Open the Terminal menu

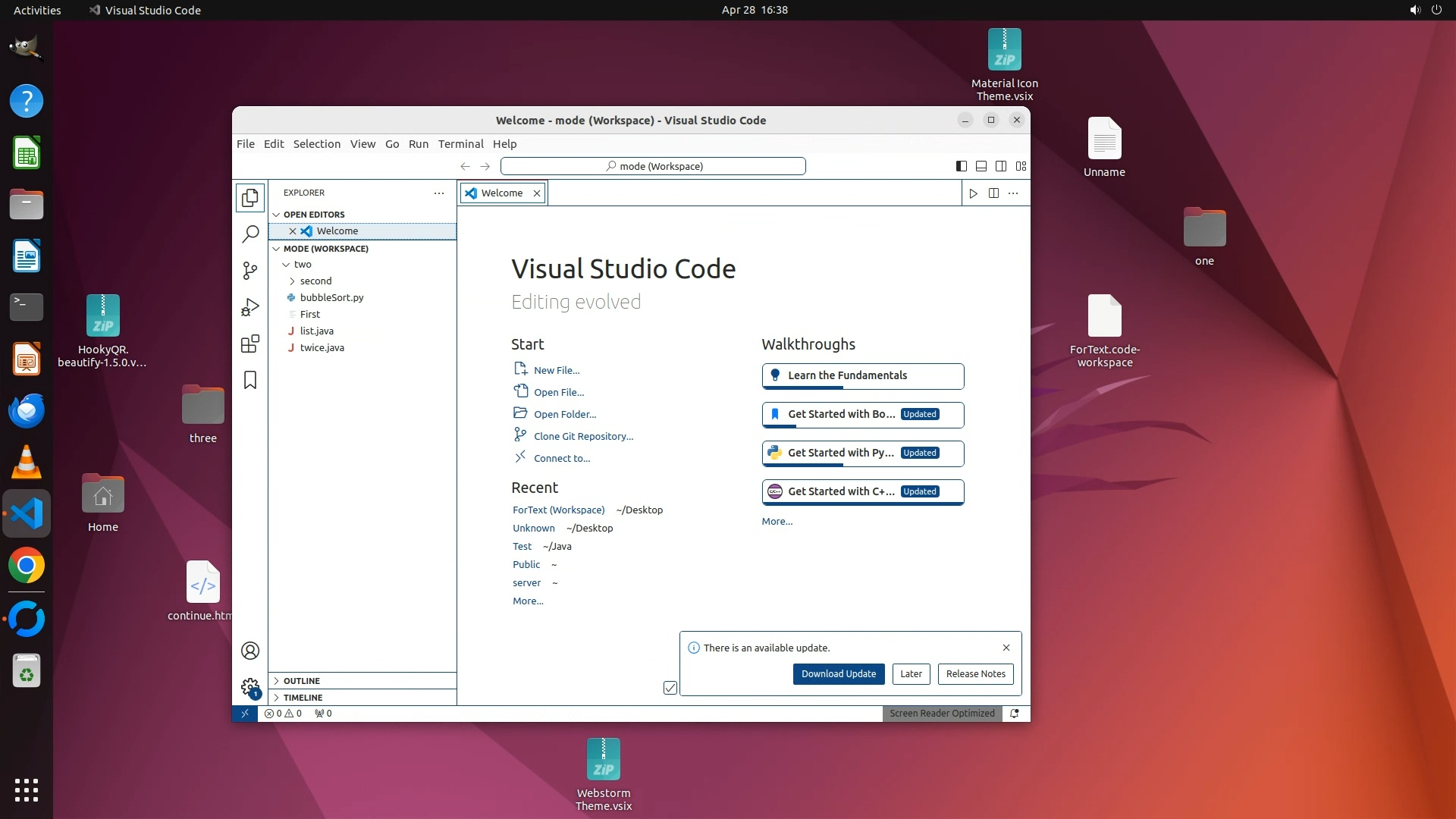pos(460,144)
